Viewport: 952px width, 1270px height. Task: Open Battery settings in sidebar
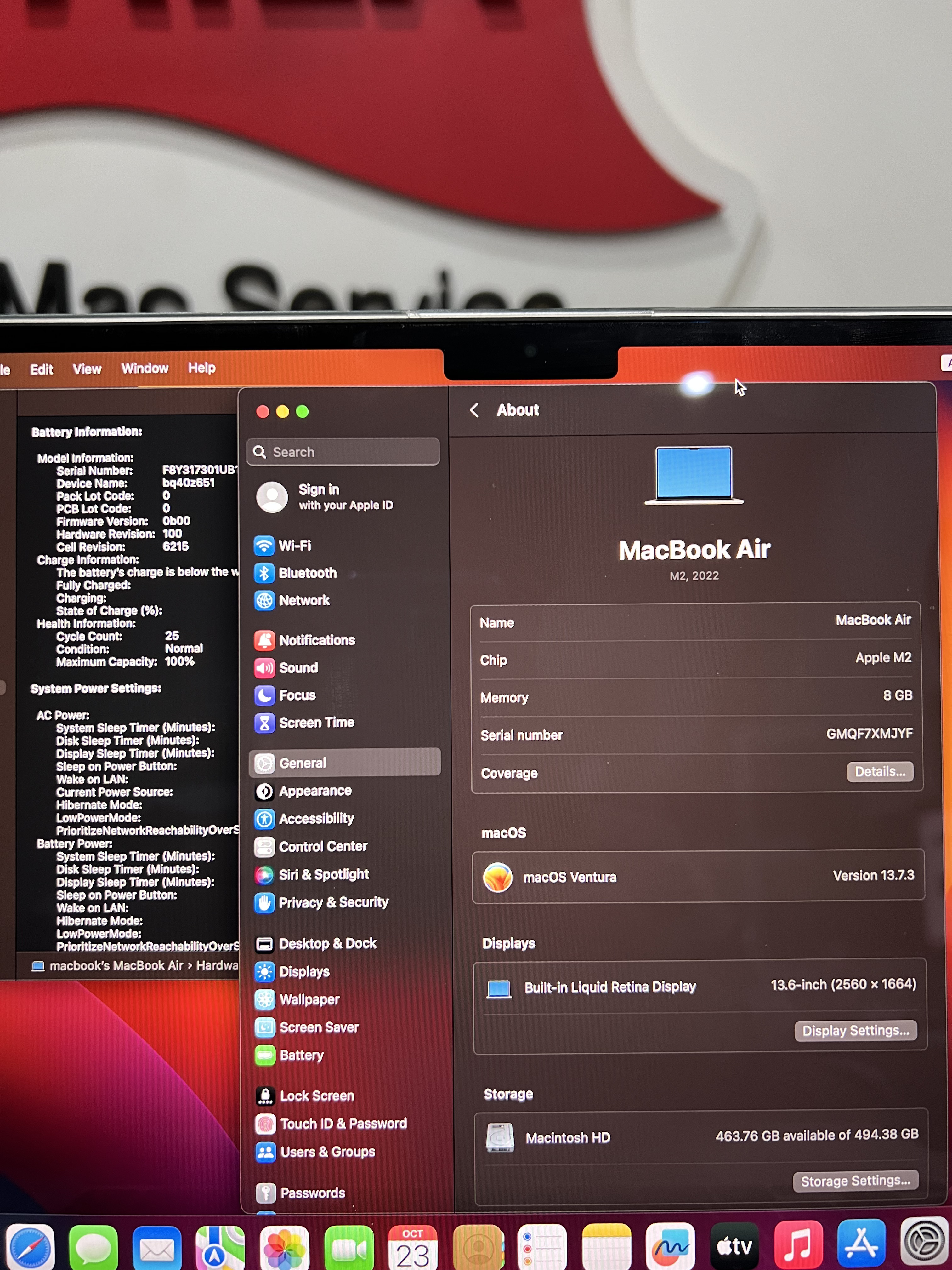(x=301, y=1055)
